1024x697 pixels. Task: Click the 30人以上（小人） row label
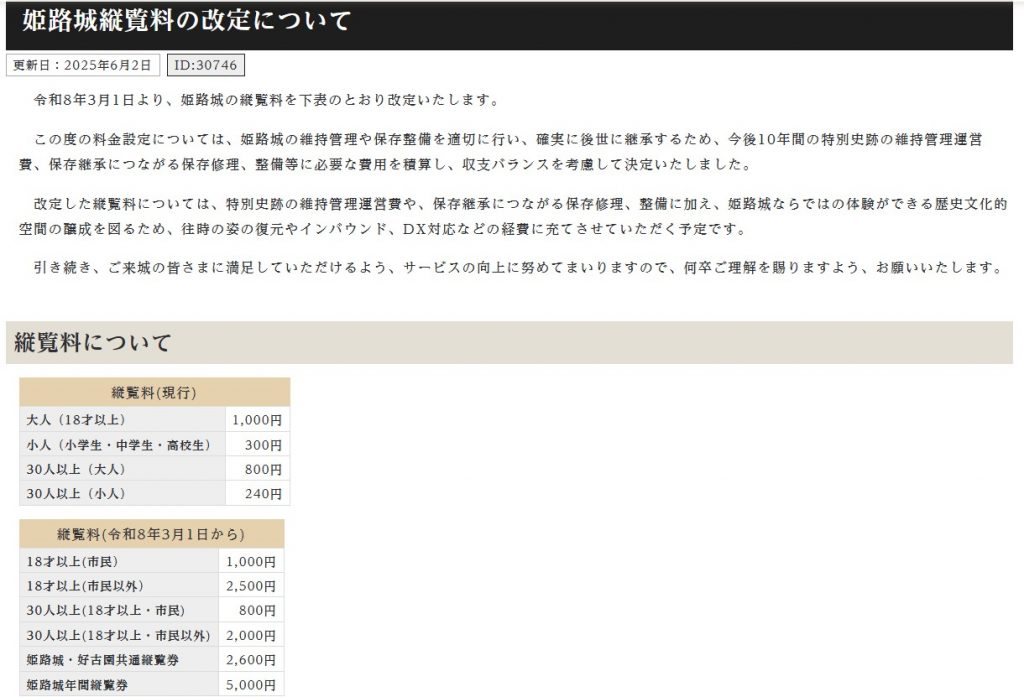click(x=76, y=494)
